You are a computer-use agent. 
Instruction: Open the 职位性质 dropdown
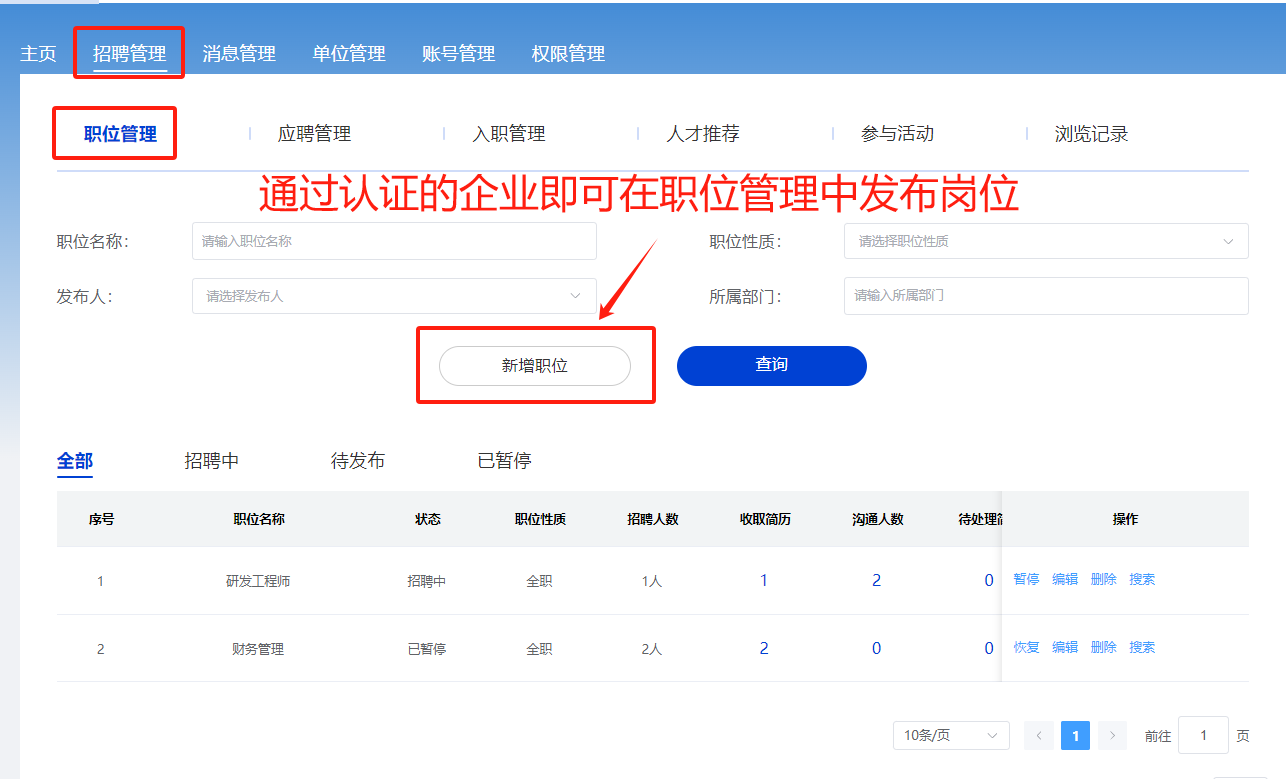(x=1045, y=241)
